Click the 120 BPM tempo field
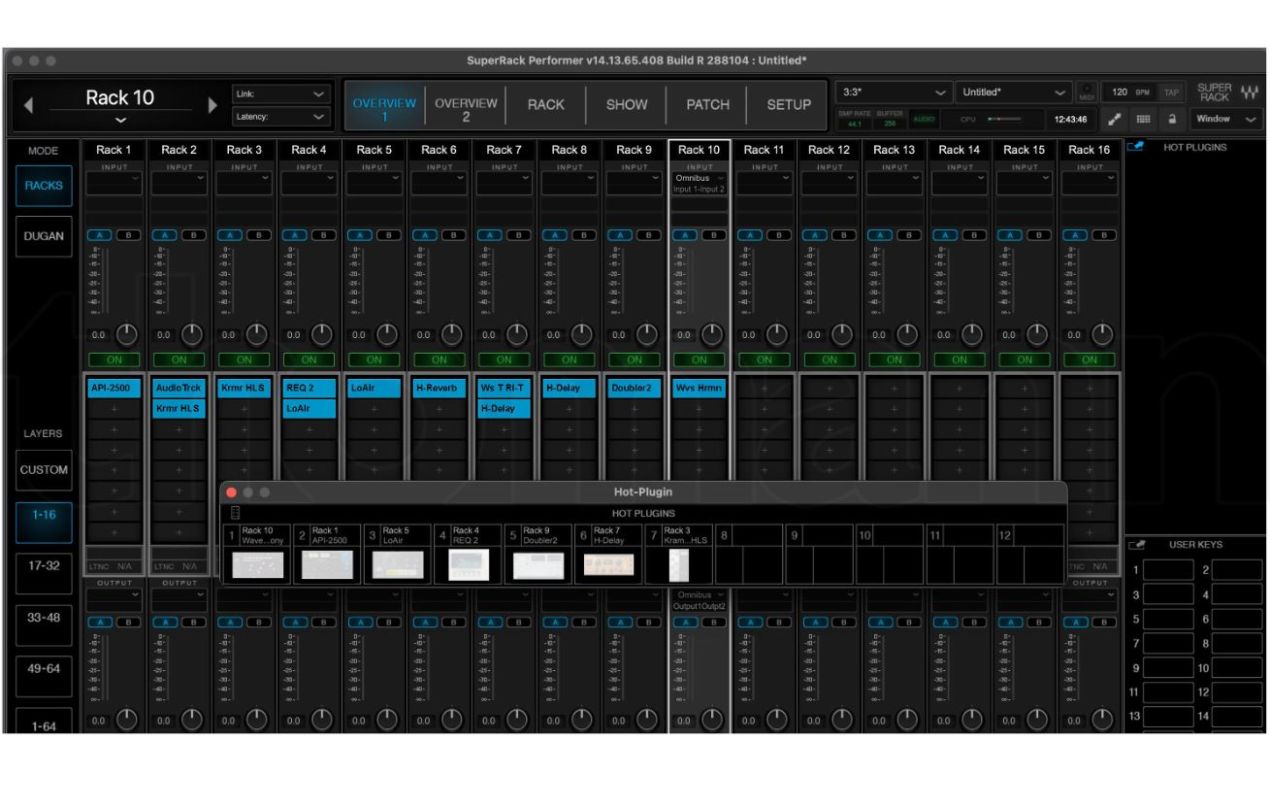Screen dimensions: 1270x785 [x=1132, y=92]
